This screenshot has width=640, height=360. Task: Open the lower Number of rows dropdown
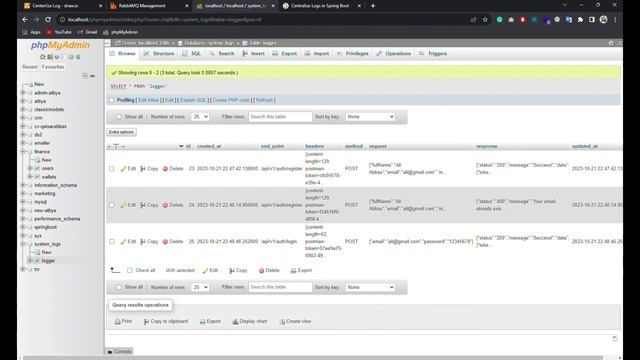pyautogui.click(x=200, y=287)
